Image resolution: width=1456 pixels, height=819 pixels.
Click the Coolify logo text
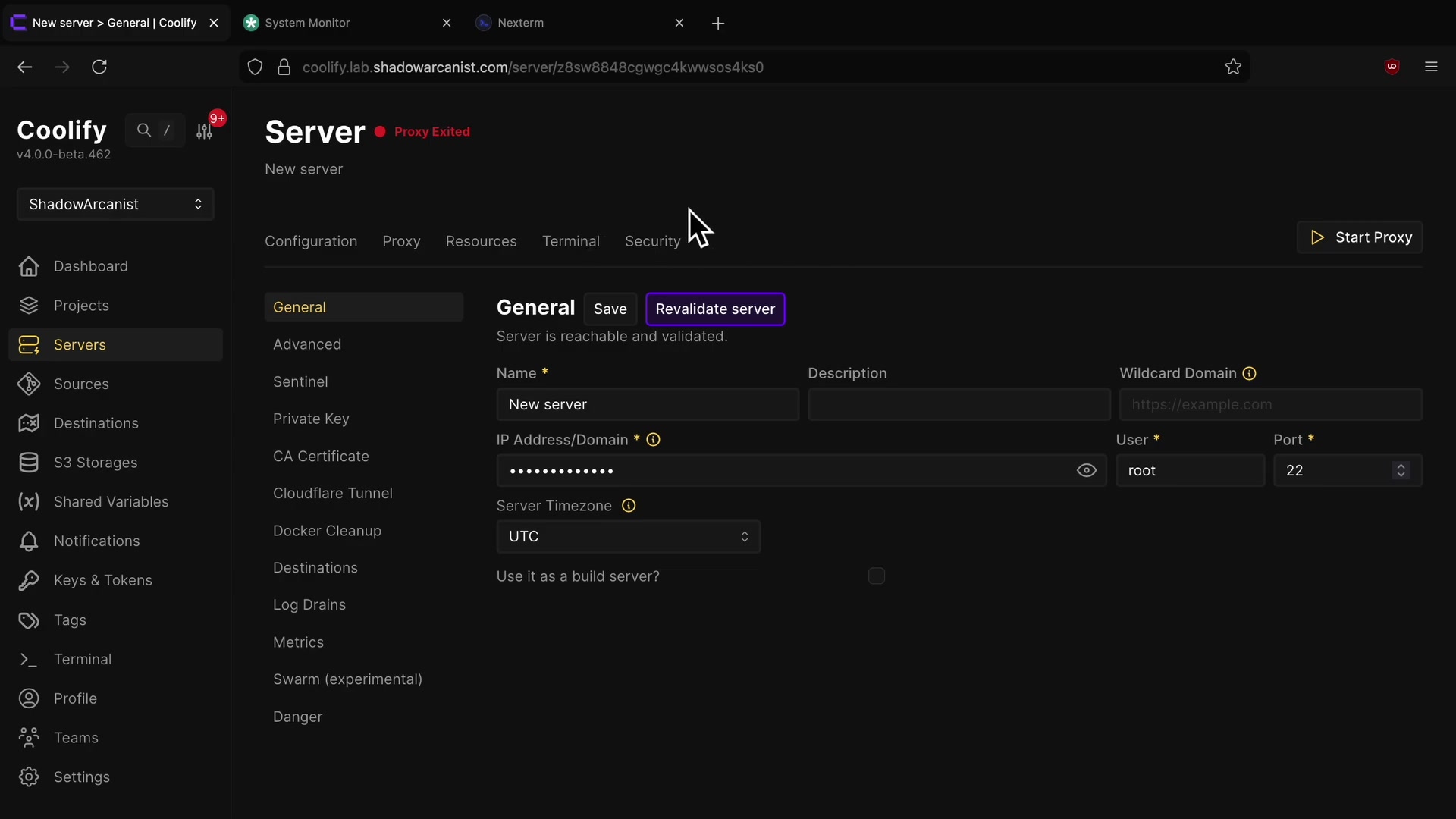(x=61, y=130)
